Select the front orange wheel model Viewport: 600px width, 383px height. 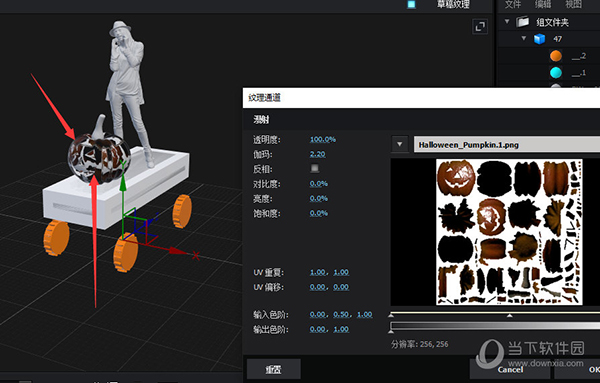pos(126,253)
